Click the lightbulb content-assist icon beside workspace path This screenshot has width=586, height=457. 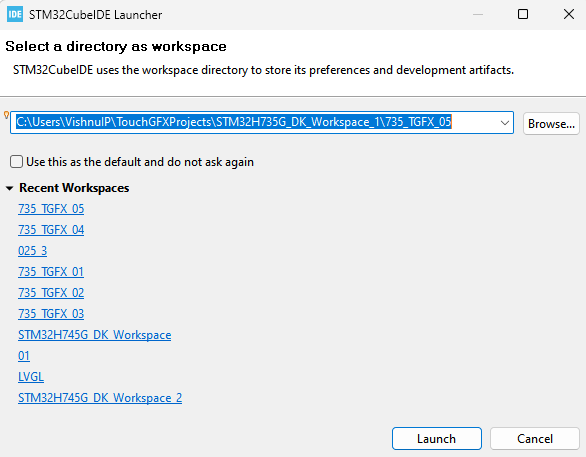(x=6, y=115)
